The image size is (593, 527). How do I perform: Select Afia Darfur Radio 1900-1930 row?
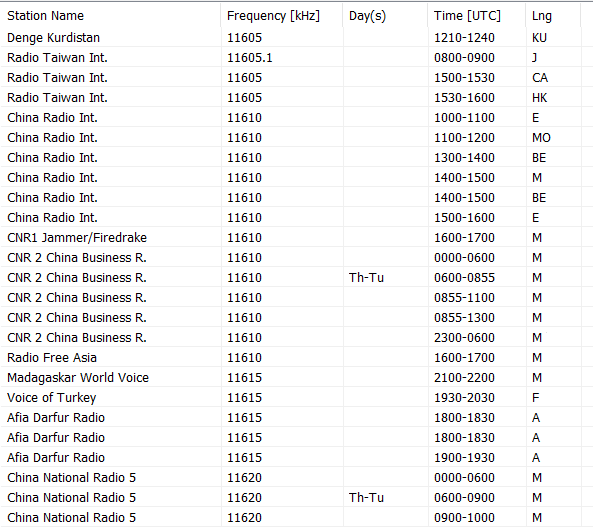[x=290, y=457]
